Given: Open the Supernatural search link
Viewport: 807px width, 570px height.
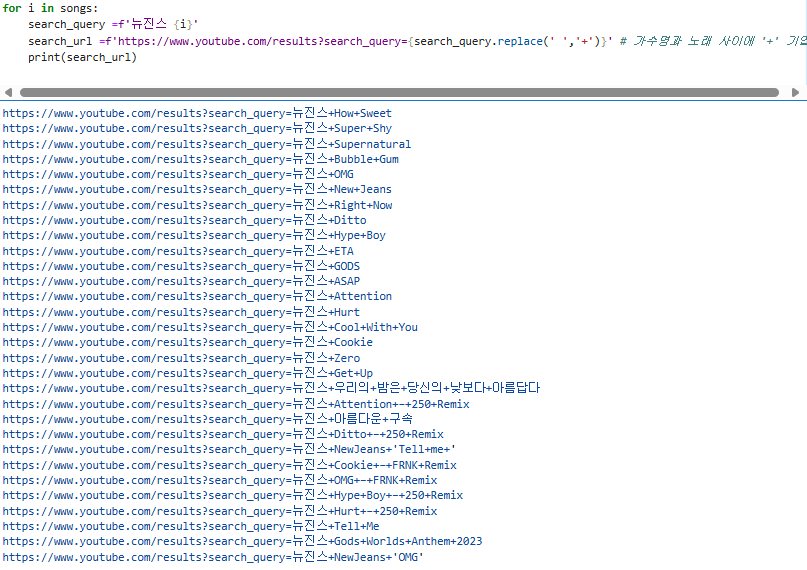Looking at the screenshot, I should [x=207, y=144].
